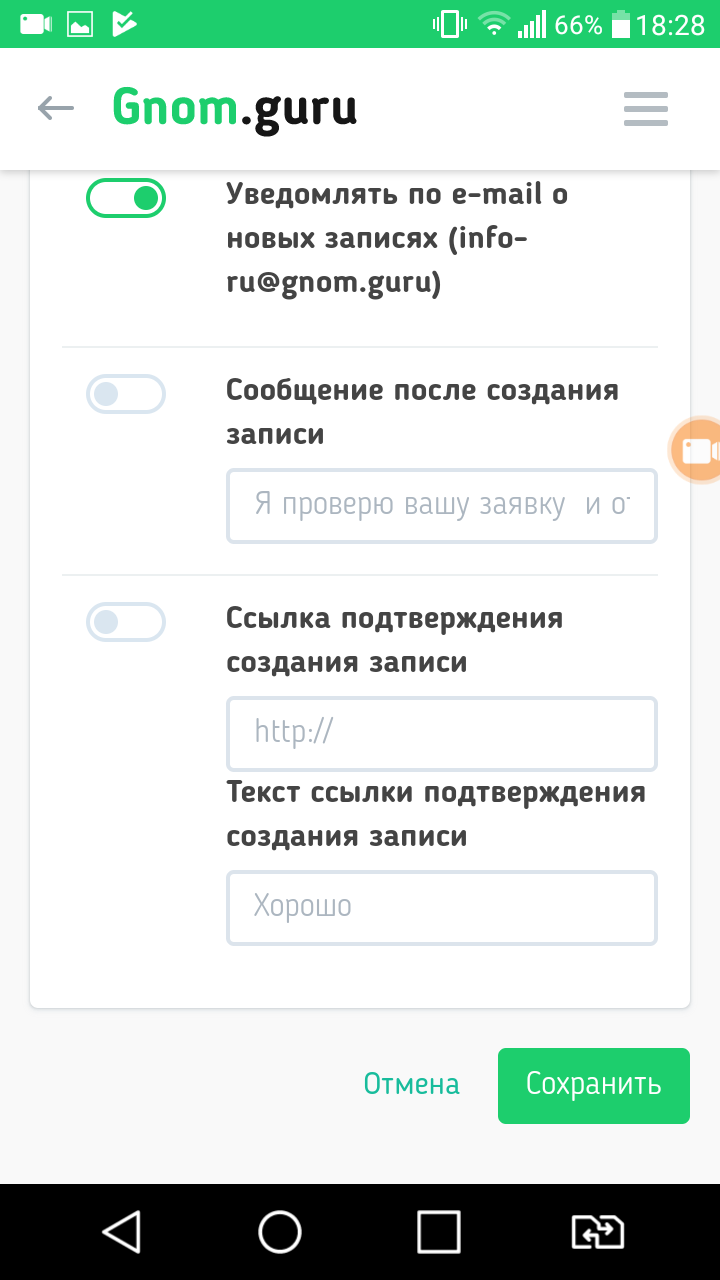Screen dimensions: 720x1280
Task: Disable e-mail notifications for new records
Action: tap(126, 198)
